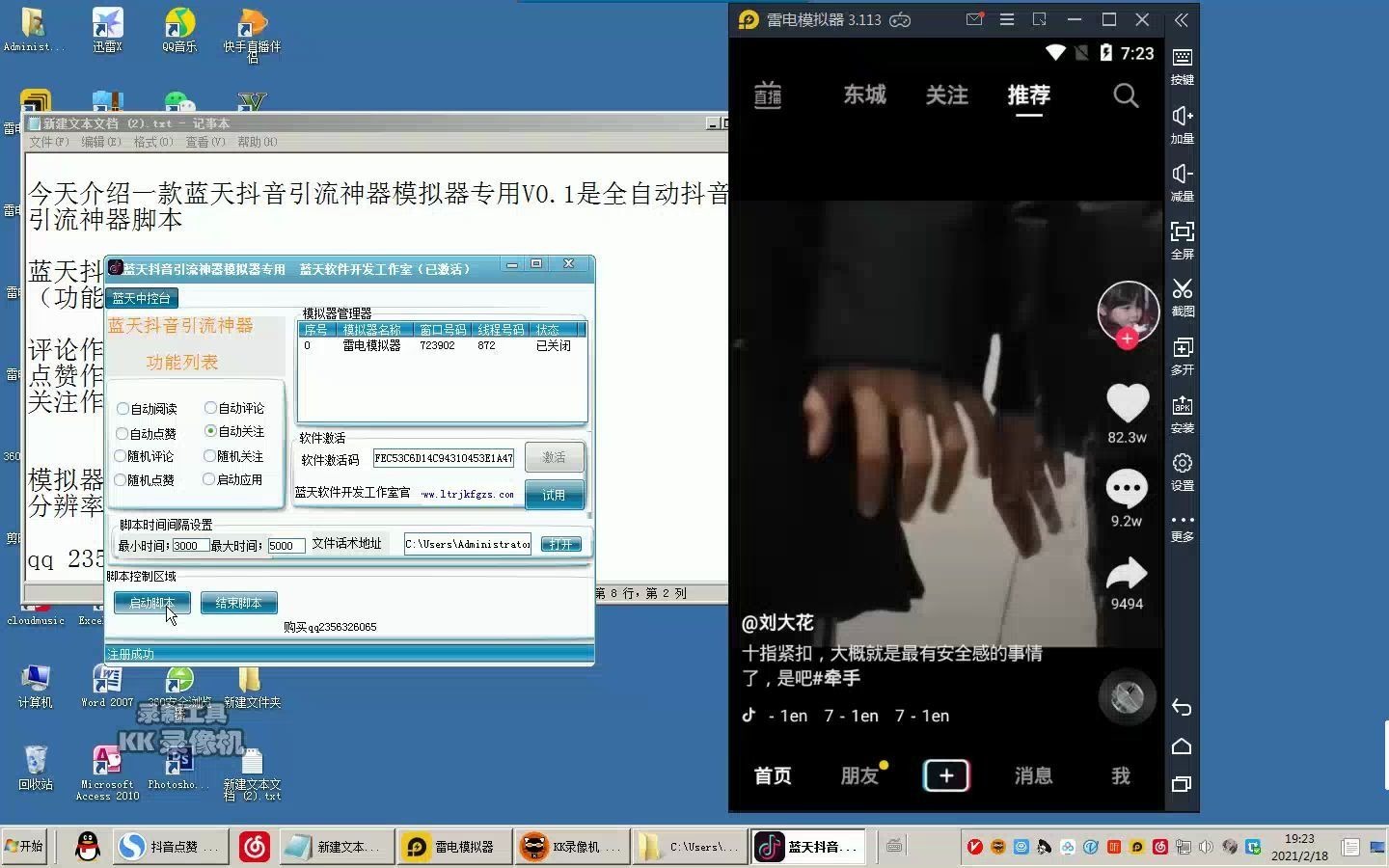
Task: Open the 迅雷X desktop shortcut
Action: pyautogui.click(x=107, y=29)
